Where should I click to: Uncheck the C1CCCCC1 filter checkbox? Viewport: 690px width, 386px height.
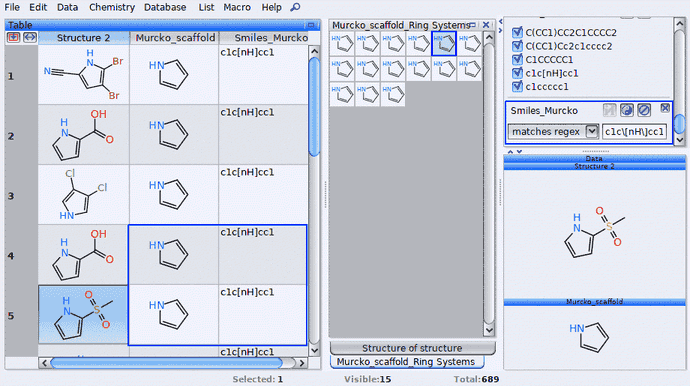tap(518, 59)
